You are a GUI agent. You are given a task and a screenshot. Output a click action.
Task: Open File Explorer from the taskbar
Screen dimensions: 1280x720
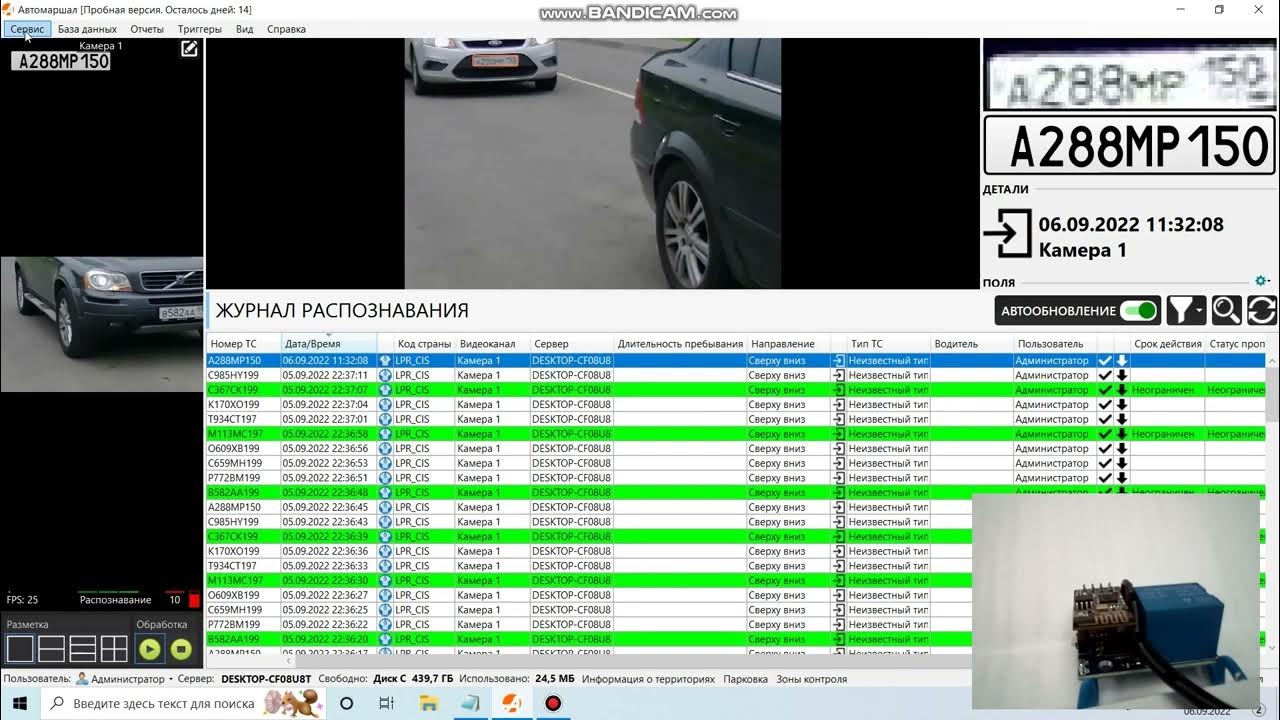(428, 704)
